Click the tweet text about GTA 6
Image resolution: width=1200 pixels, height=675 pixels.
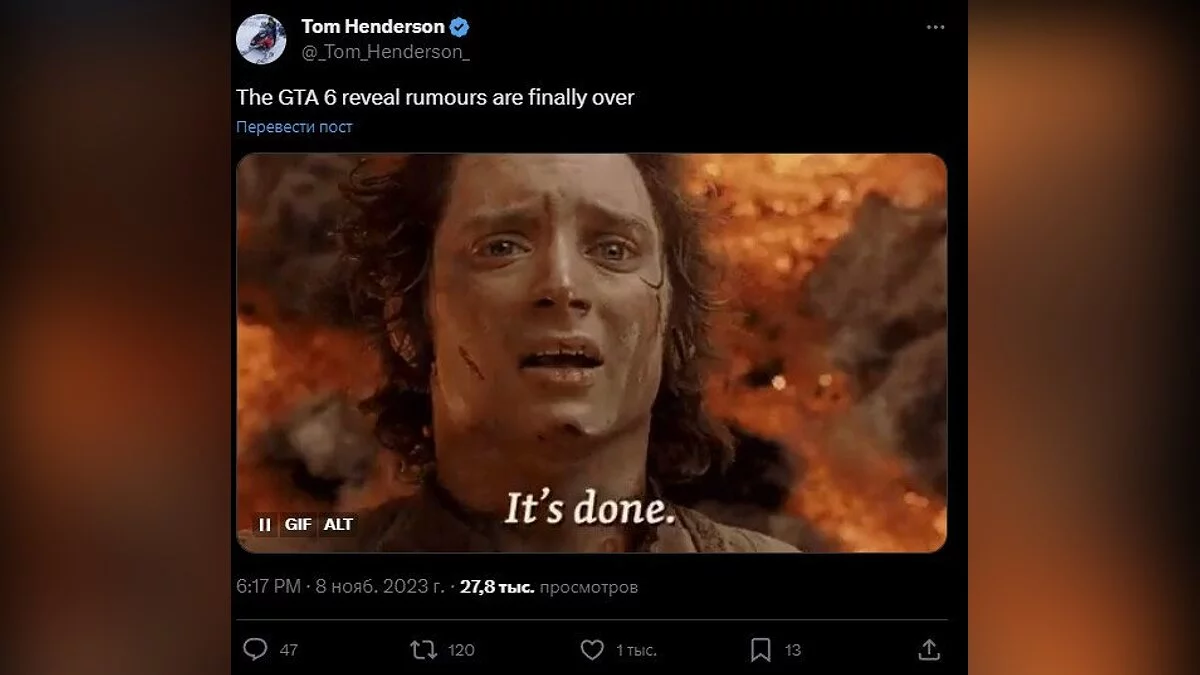coord(435,98)
